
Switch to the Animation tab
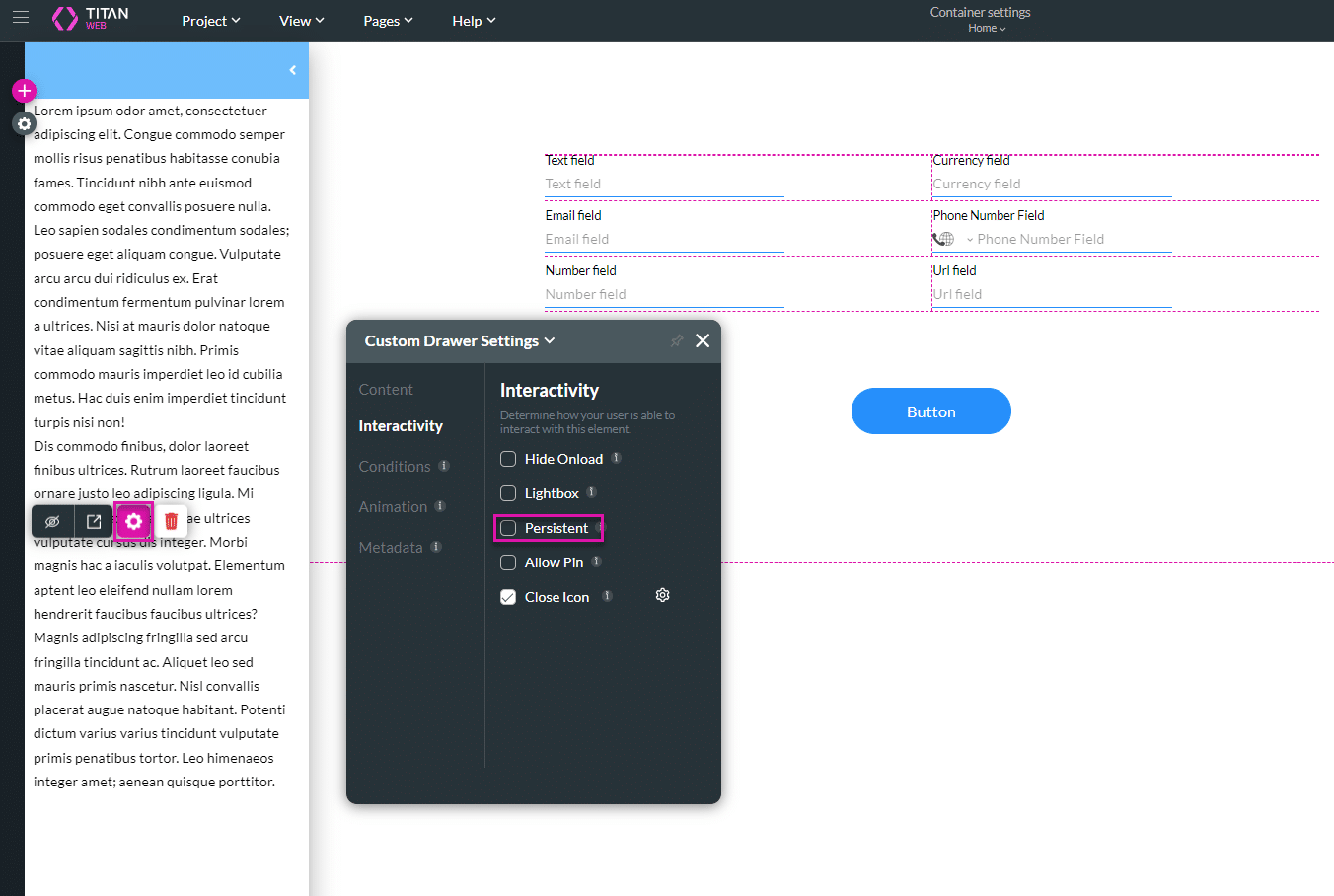tap(393, 507)
